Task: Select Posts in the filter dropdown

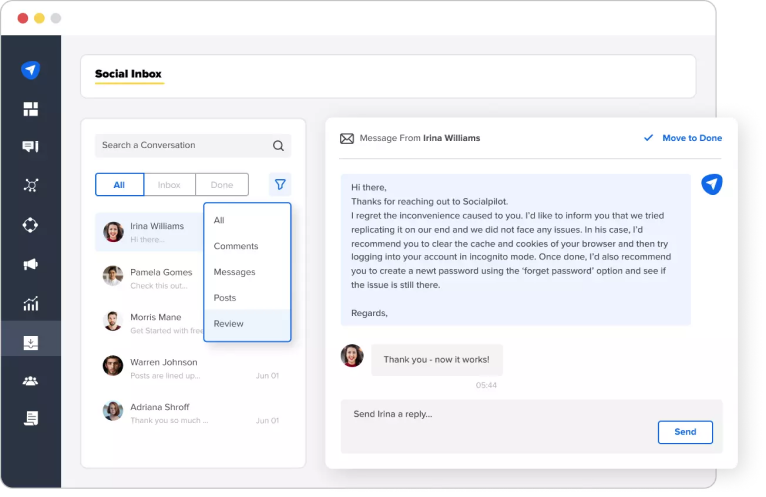Action: (x=247, y=298)
